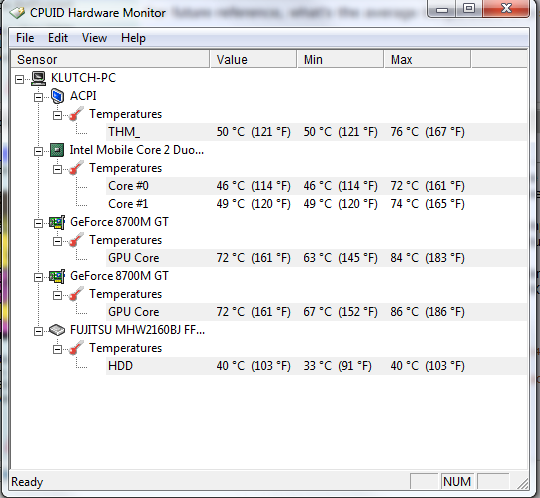The width and height of the screenshot is (540, 498).
Task: Select the KLUTCH-PC label
Action: coord(83,78)
